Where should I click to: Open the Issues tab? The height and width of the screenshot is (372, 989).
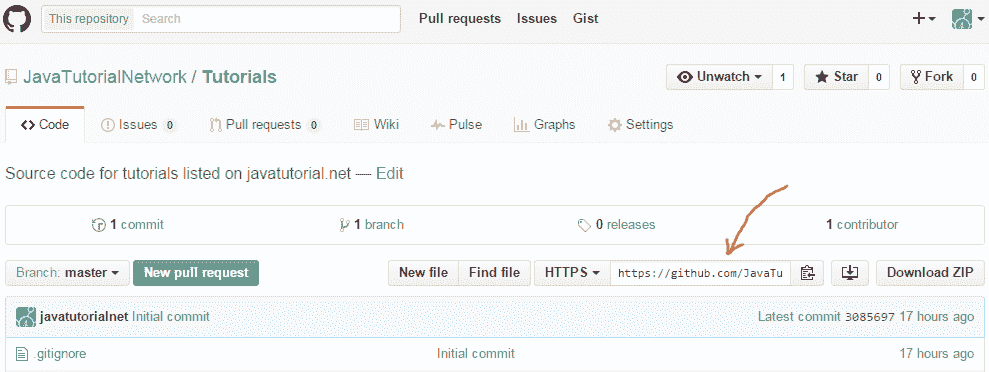click(x=138, y=125)
